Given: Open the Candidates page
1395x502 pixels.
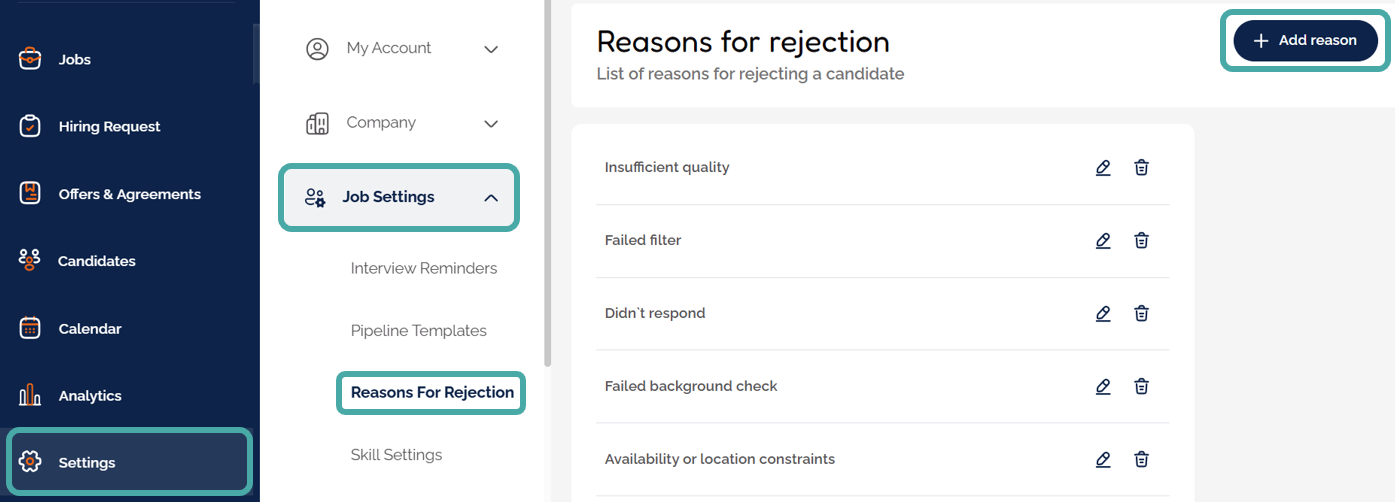Looking at the screenshot, I should pyautogui.click(x=96, y=261).
